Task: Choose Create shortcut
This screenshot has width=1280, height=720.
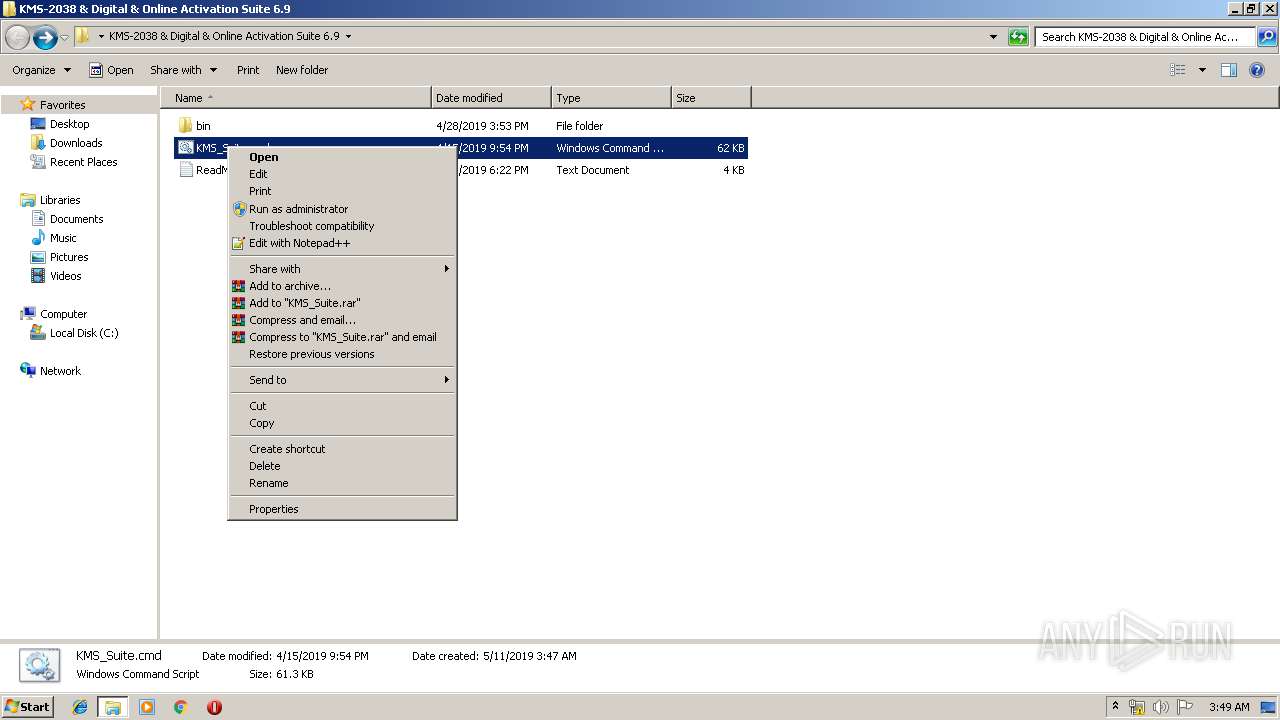Action: coord(342,449)
